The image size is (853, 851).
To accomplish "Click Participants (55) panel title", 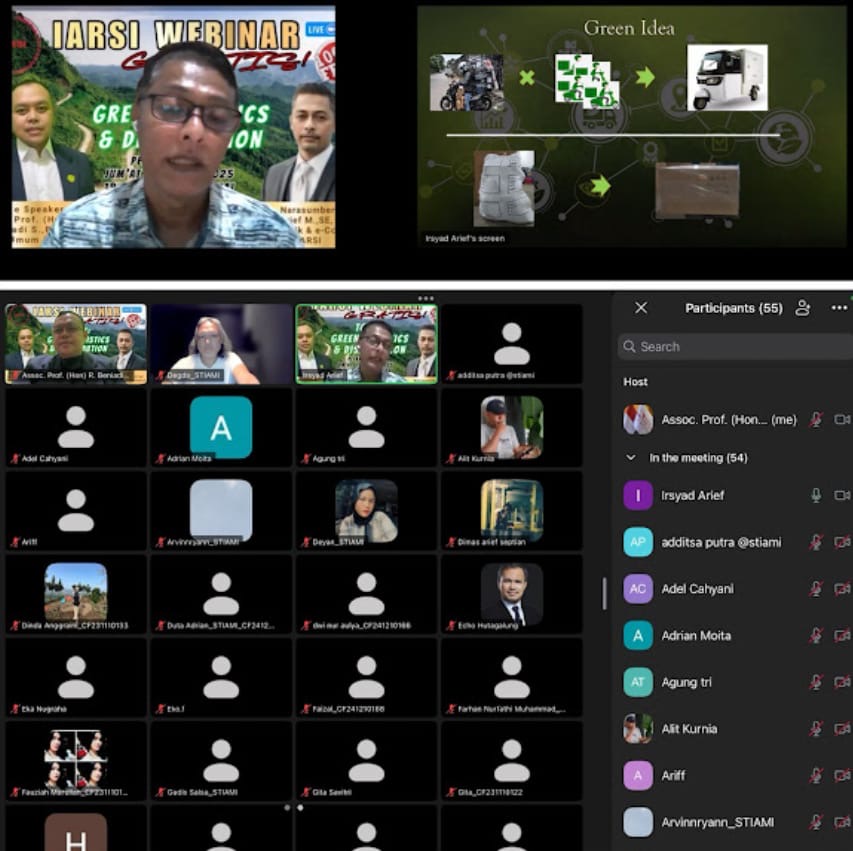I will pyautogui.click(x=733, y=308).
